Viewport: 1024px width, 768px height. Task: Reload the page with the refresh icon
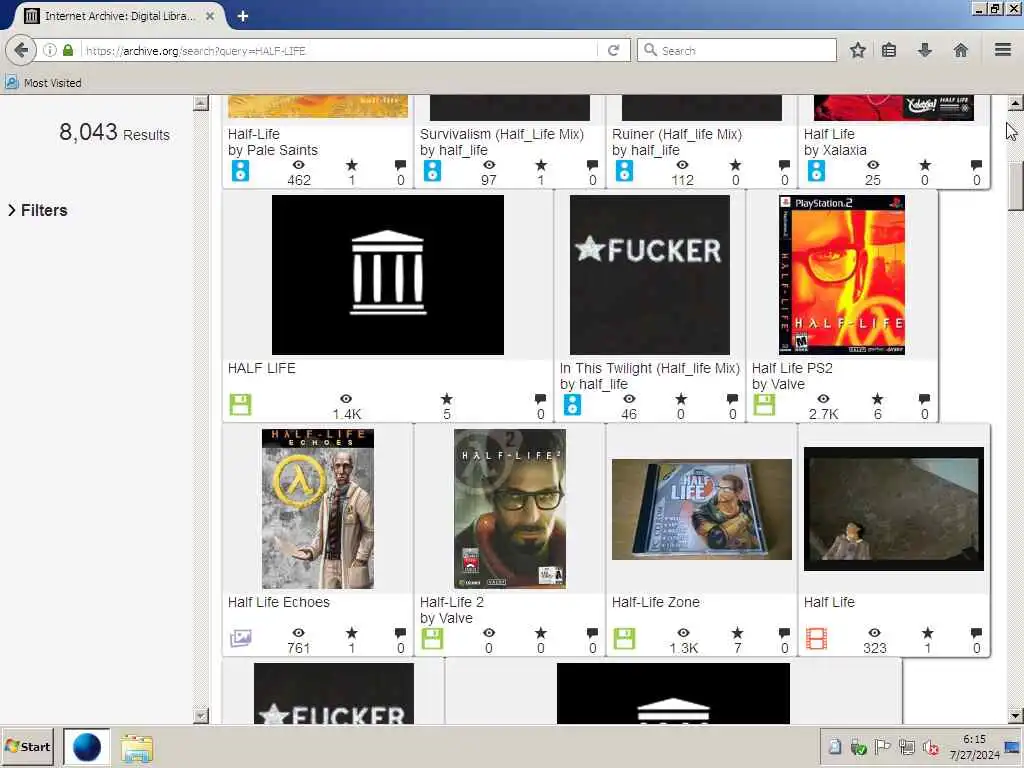point(613,50)
